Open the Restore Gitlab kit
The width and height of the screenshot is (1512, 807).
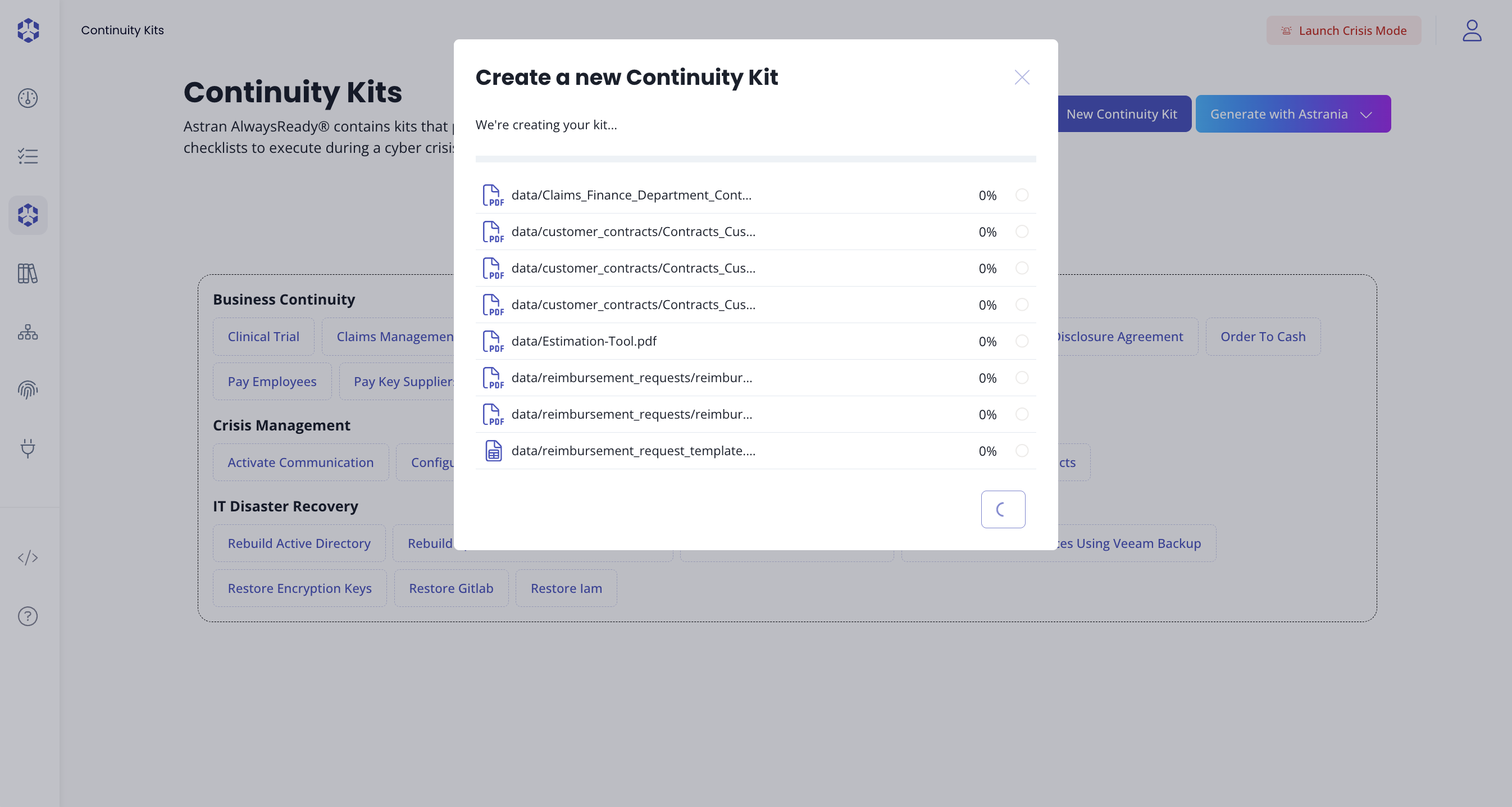tap(451, 588)
